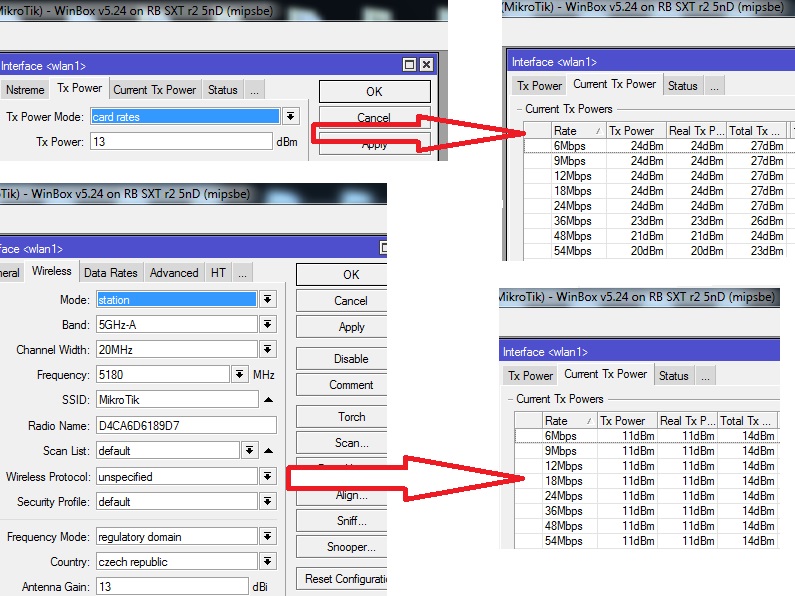This screenshot has width=795, height=596.
Task: Sort by Tx Power column in top-right table
Action: tap(636, 131)
